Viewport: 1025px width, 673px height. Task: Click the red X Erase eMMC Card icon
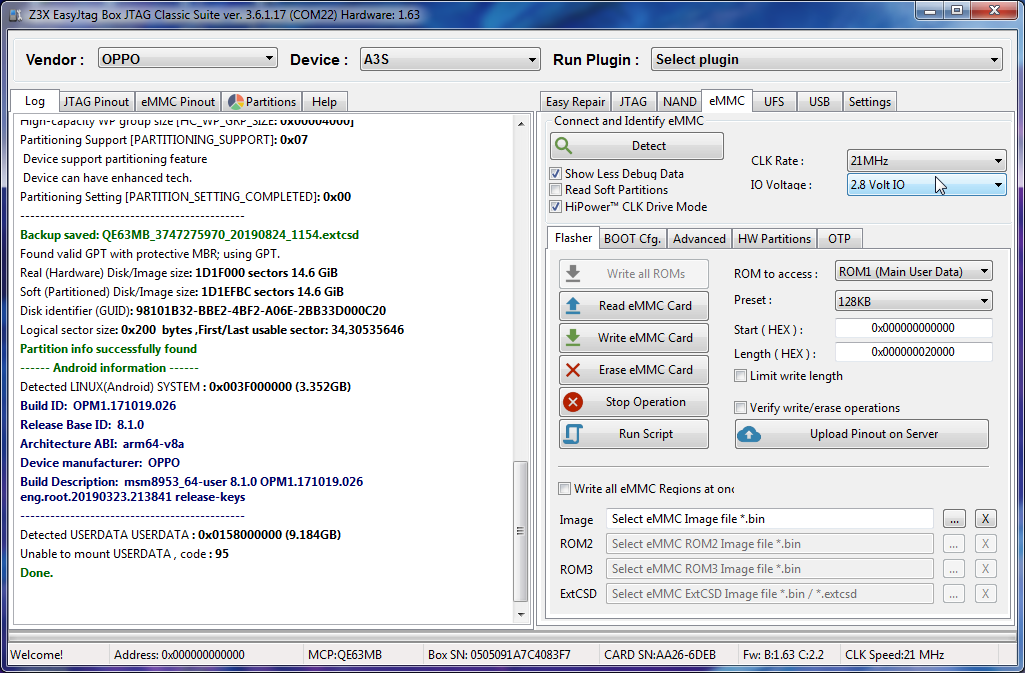(x=573, y=370)
